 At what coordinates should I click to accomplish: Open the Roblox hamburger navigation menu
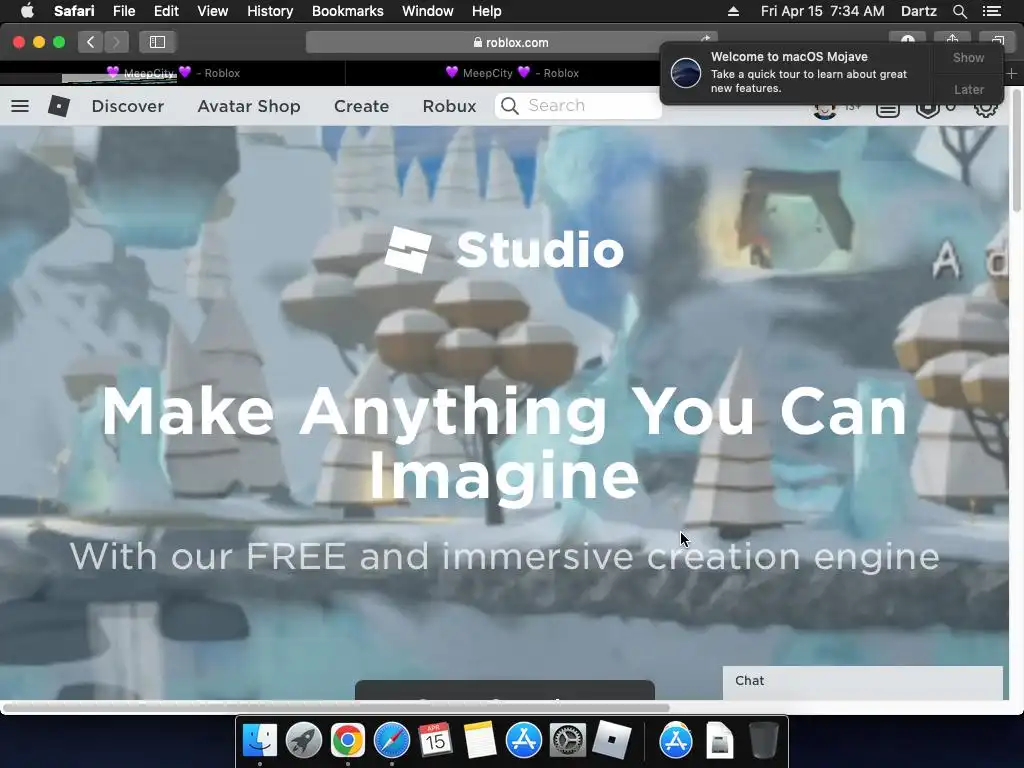coord(20,106)
